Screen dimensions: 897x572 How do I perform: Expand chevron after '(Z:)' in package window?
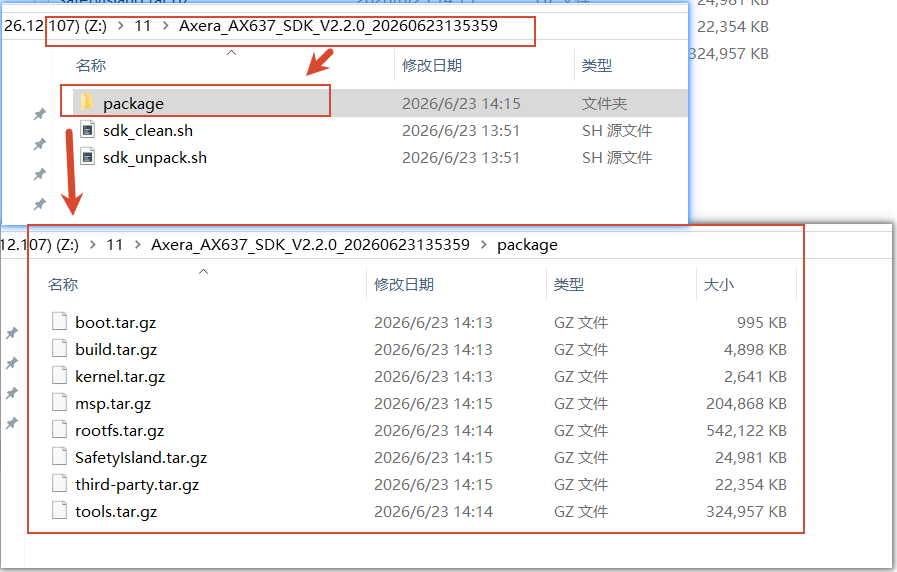[x=93, y=245]
